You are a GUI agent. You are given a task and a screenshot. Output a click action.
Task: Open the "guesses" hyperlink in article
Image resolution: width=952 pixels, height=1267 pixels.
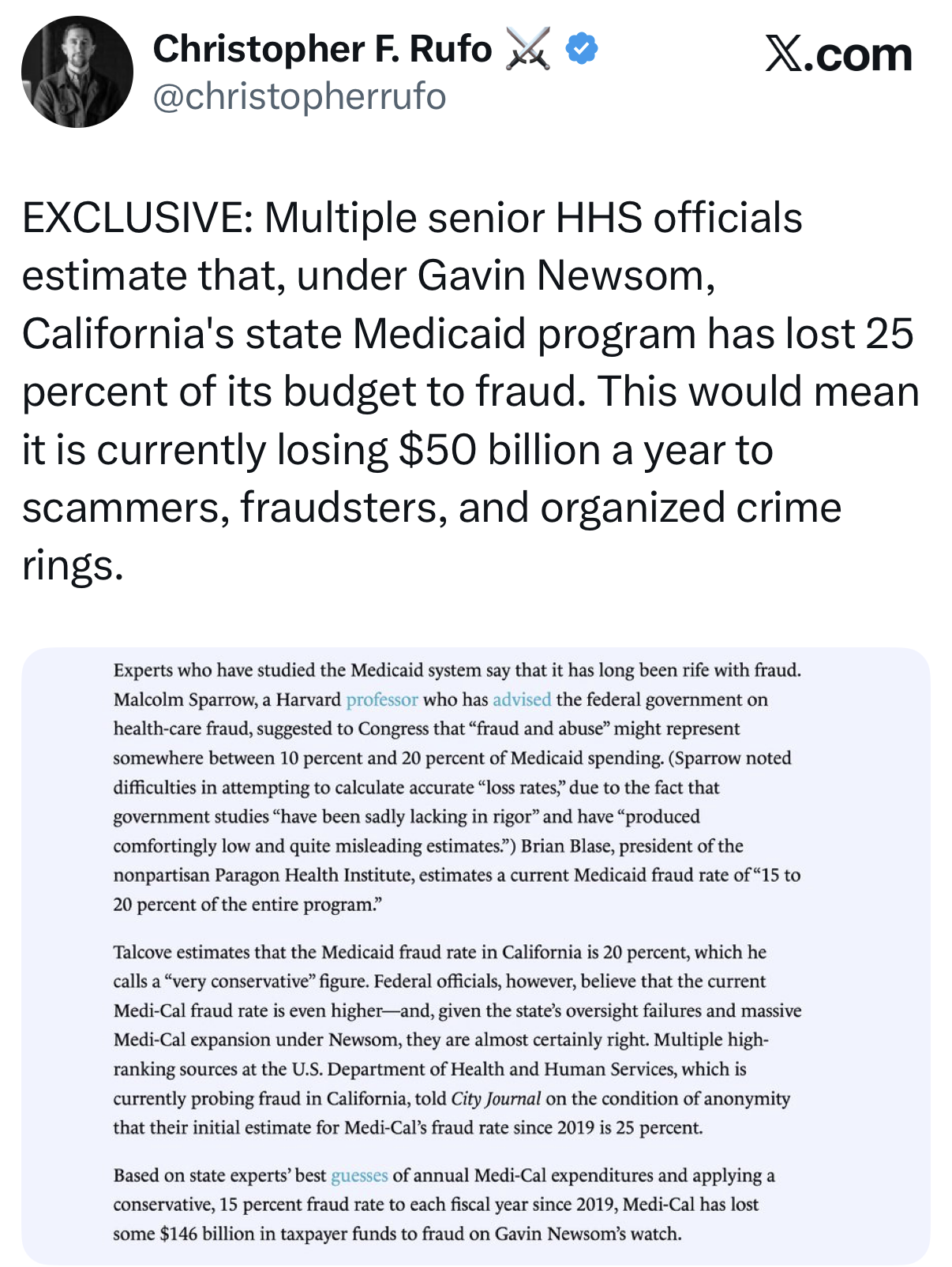point(359,1175)
